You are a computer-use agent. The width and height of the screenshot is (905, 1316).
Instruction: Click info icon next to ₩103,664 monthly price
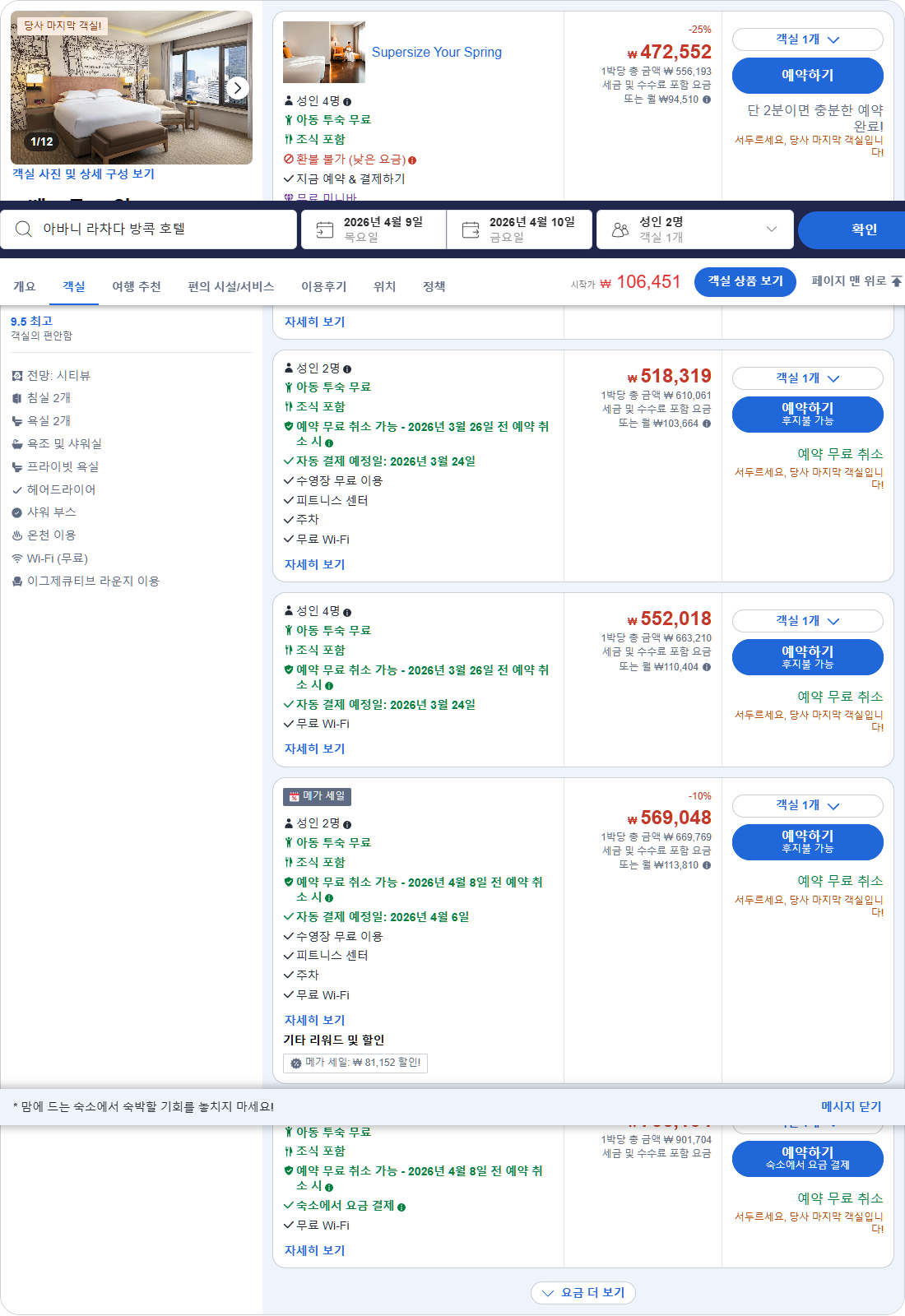(707, 424)
